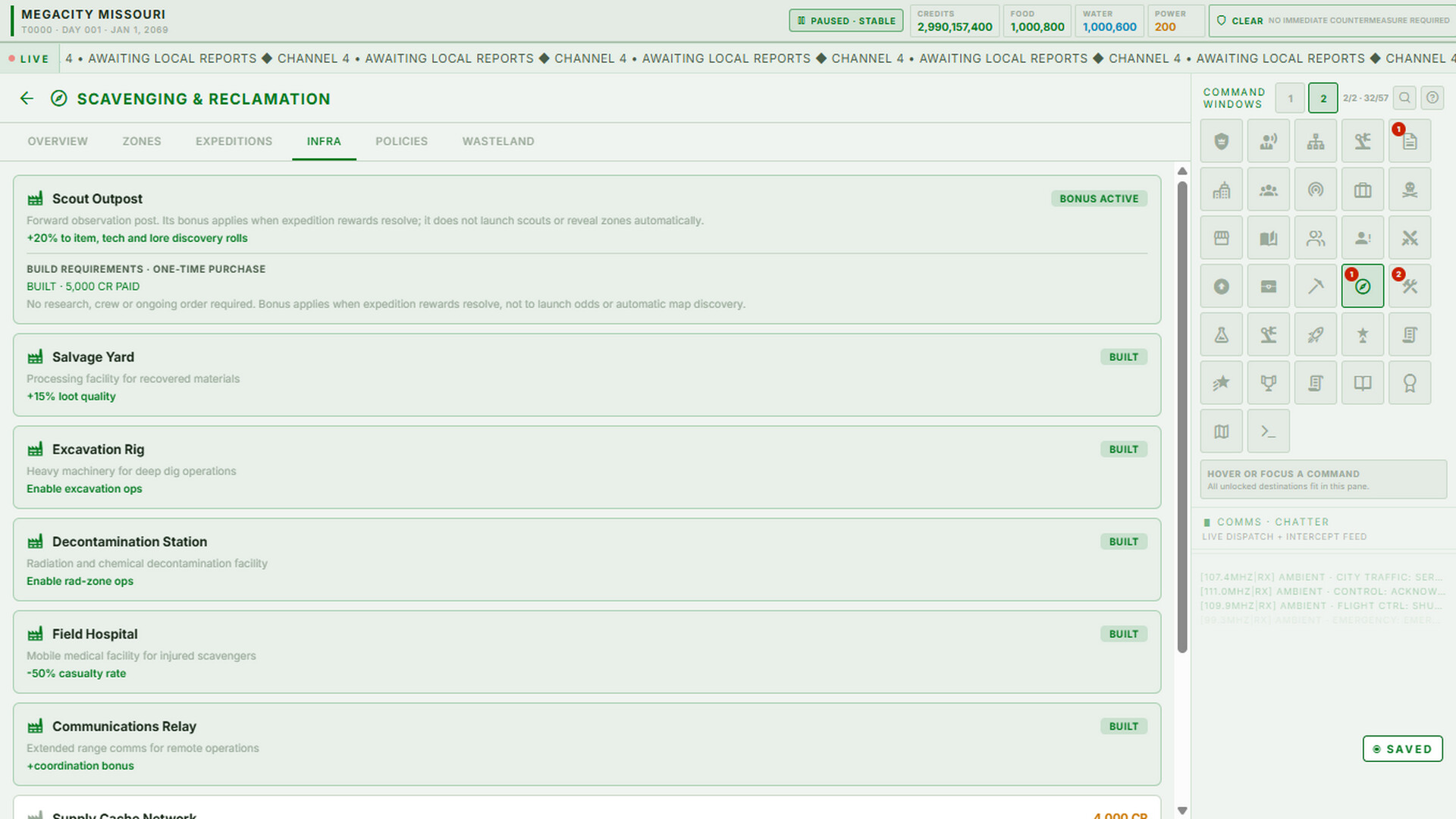Select the Infra tab
The width and height of the screenshot is (1456, 819).
pos(324,142)
